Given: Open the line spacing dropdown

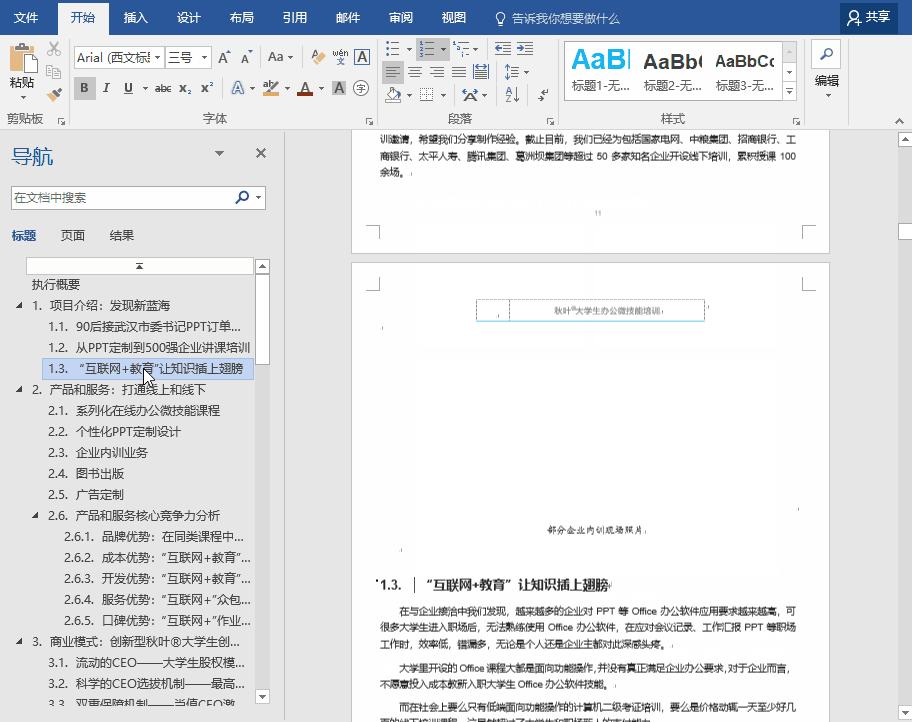Looking at the screenshot, I should 515,72.
